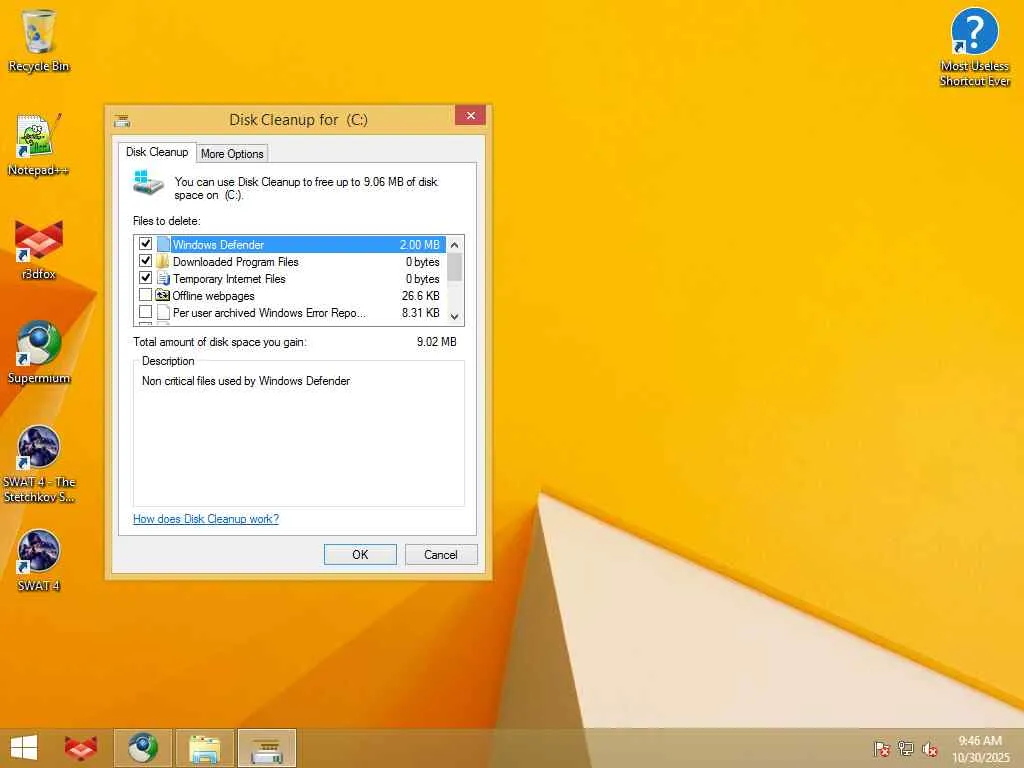
Task: Select the Downloaded Program Files row text
Action: pyautogui.click(x=235, y=262)
